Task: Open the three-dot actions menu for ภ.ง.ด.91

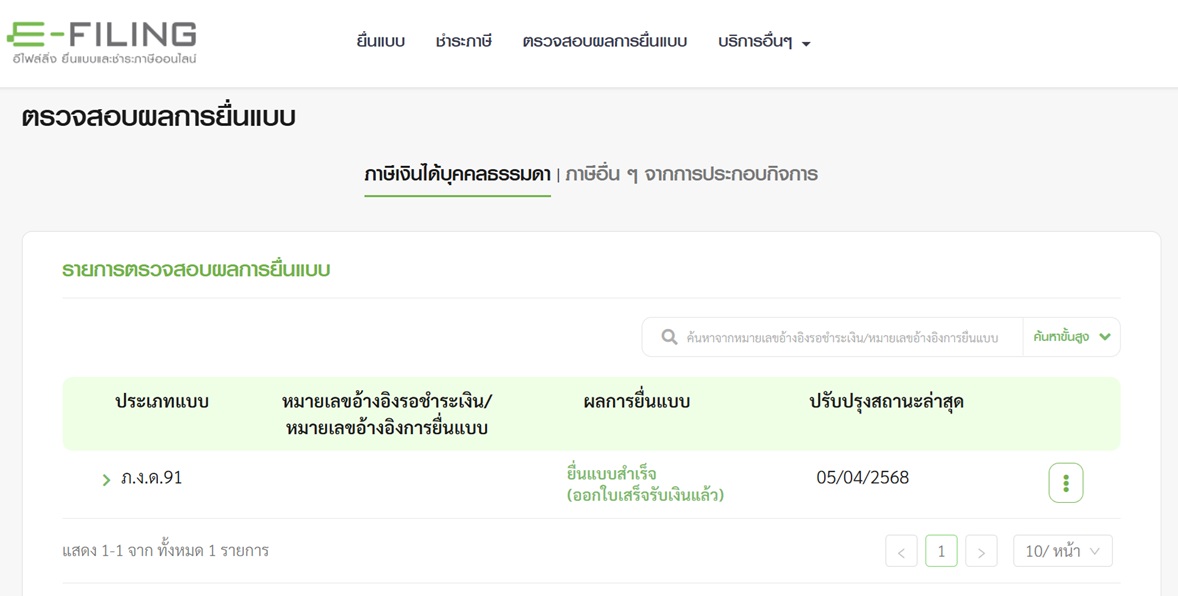Action: pyautogui.click(x=1065, y=483)
